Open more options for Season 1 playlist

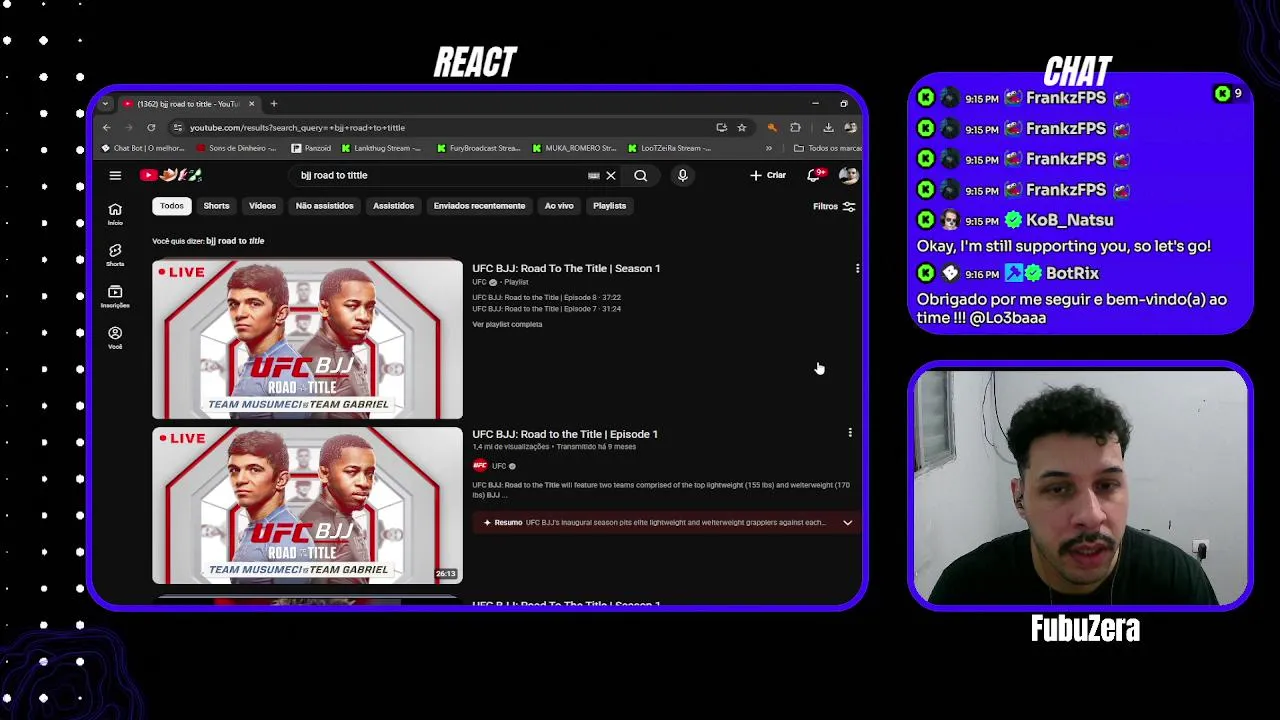point(857,268)
